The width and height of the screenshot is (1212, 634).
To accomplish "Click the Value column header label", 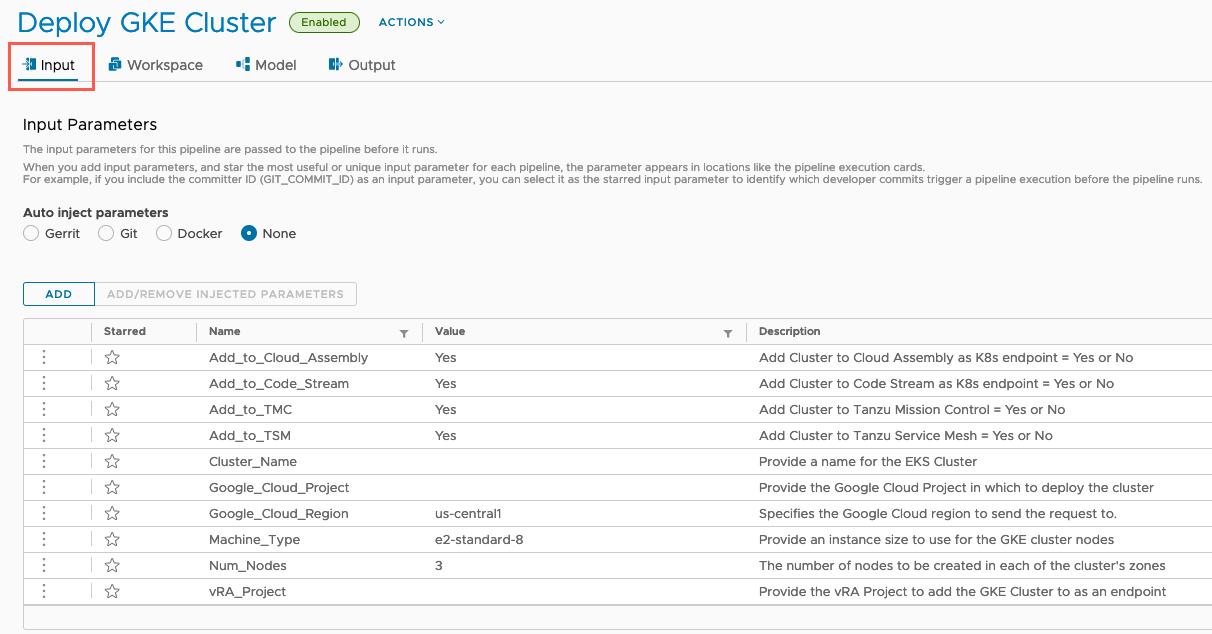I will (450, 331).
